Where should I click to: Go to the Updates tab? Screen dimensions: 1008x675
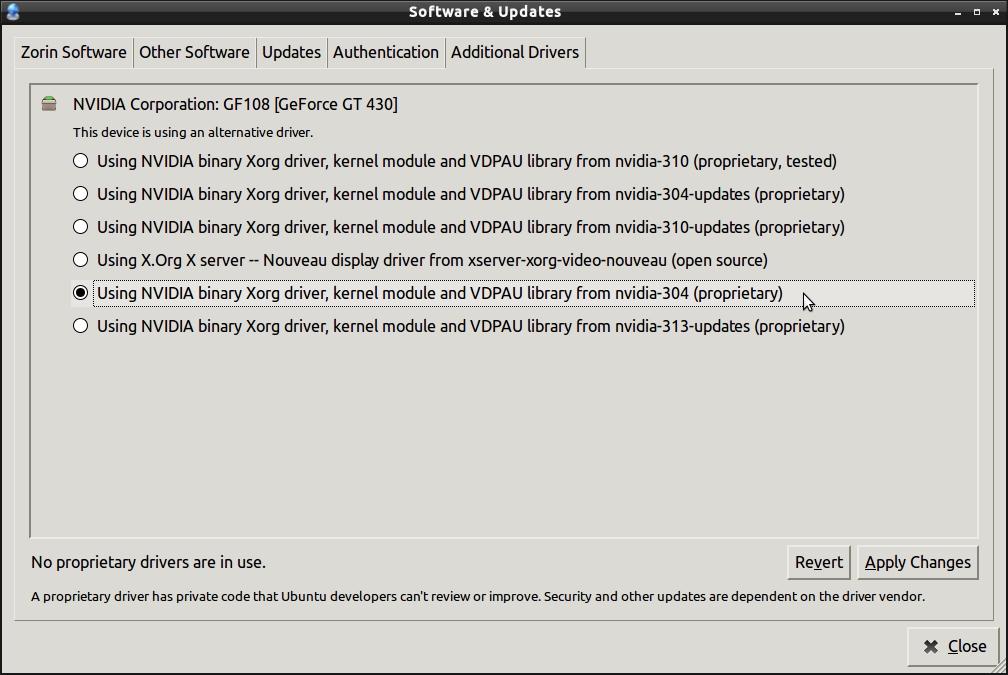291,52
